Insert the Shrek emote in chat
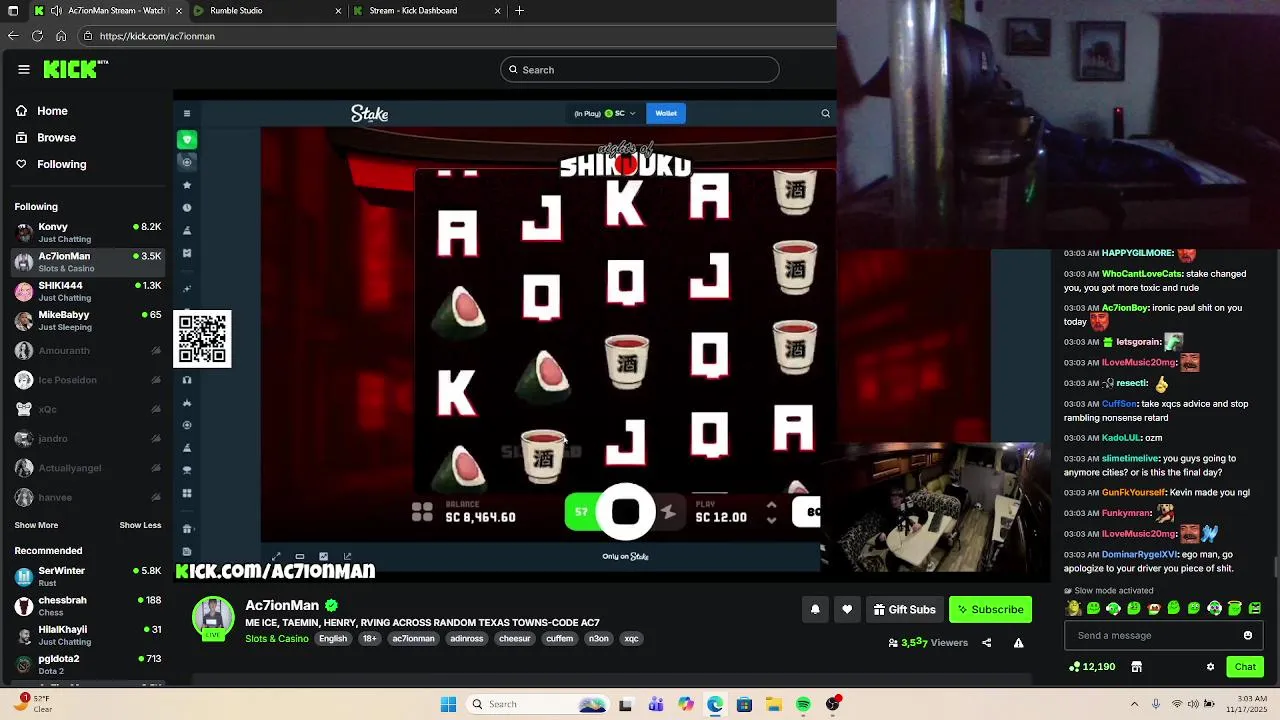Screen dimensions: 1280x720 point(1074,608)
